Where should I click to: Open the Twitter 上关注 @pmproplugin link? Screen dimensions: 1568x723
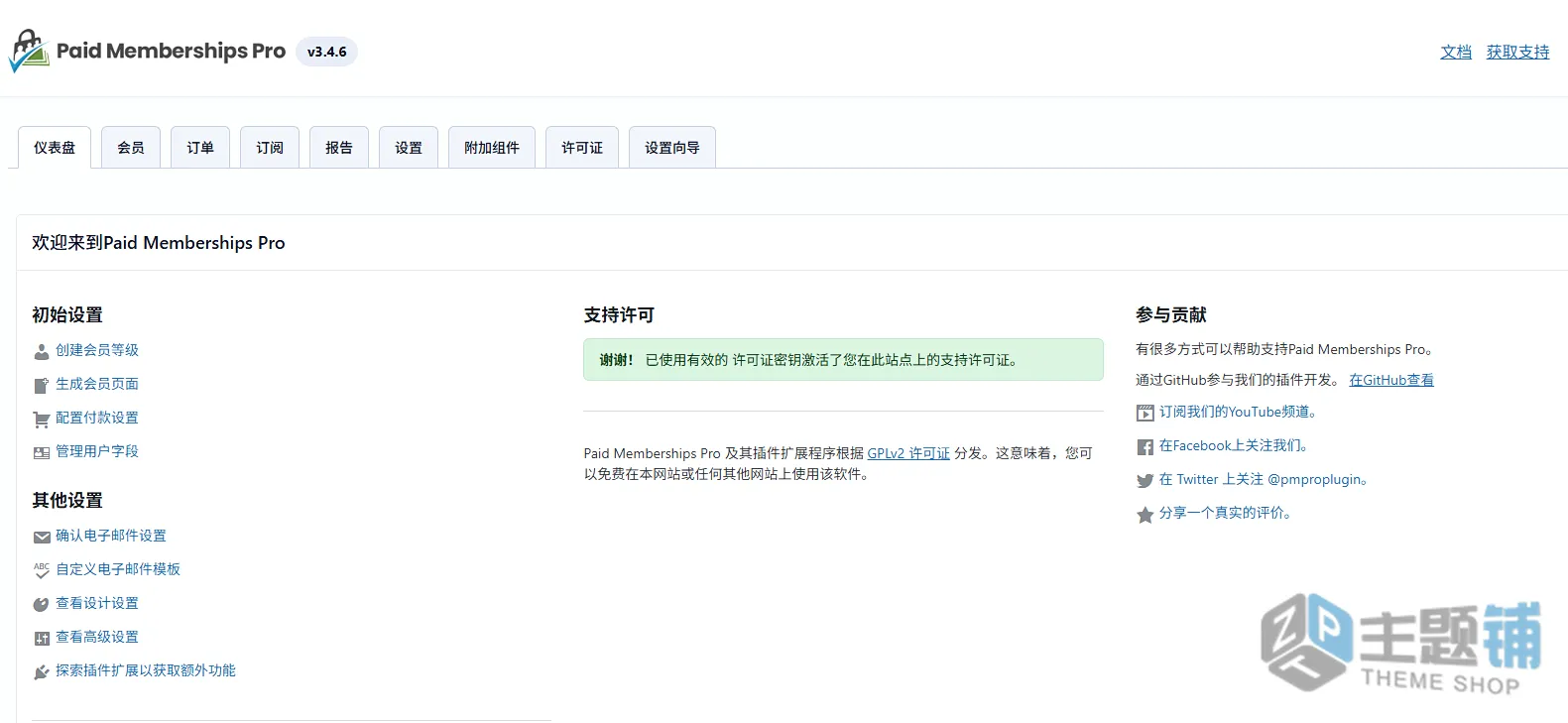pyautogui.click(x=1264, y=479)
